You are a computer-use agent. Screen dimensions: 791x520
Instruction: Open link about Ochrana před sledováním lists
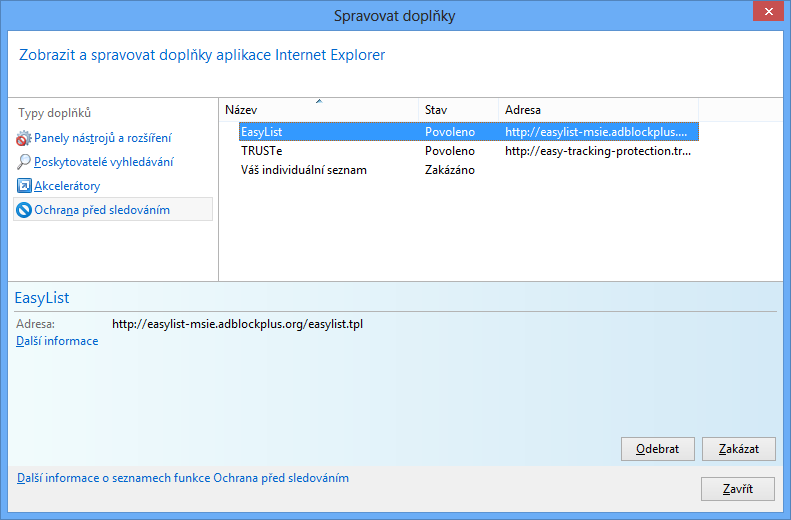pos(183,478)
